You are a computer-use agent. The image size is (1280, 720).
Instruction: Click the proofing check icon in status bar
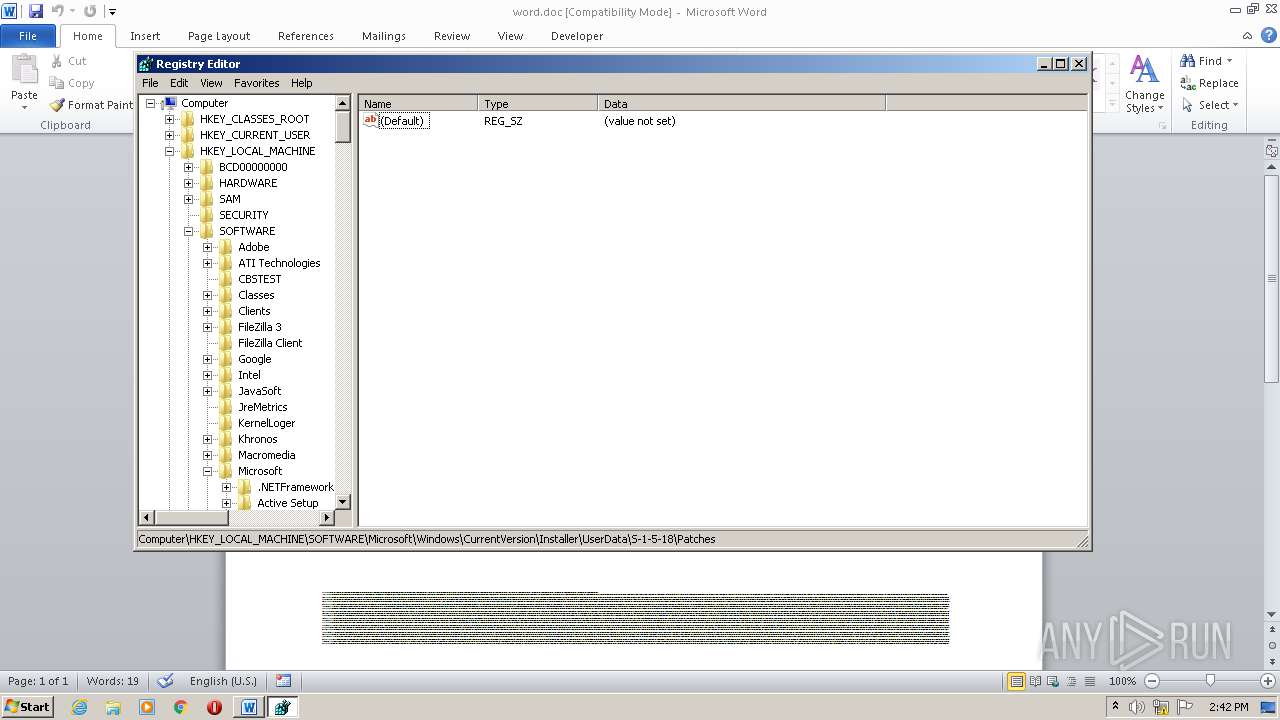[166, 681]
